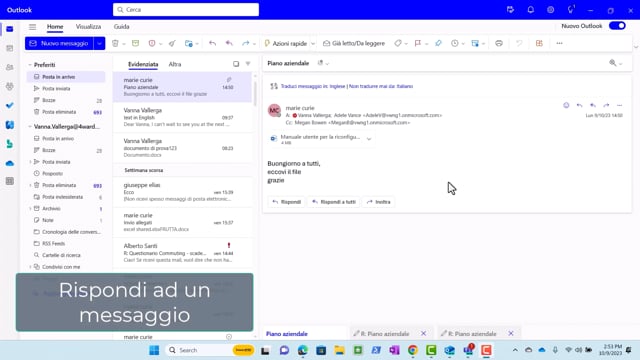640x360 pixels.
Task: Click the Snooze clock icon
Action: pyautogui.click(x=455, y=43)
